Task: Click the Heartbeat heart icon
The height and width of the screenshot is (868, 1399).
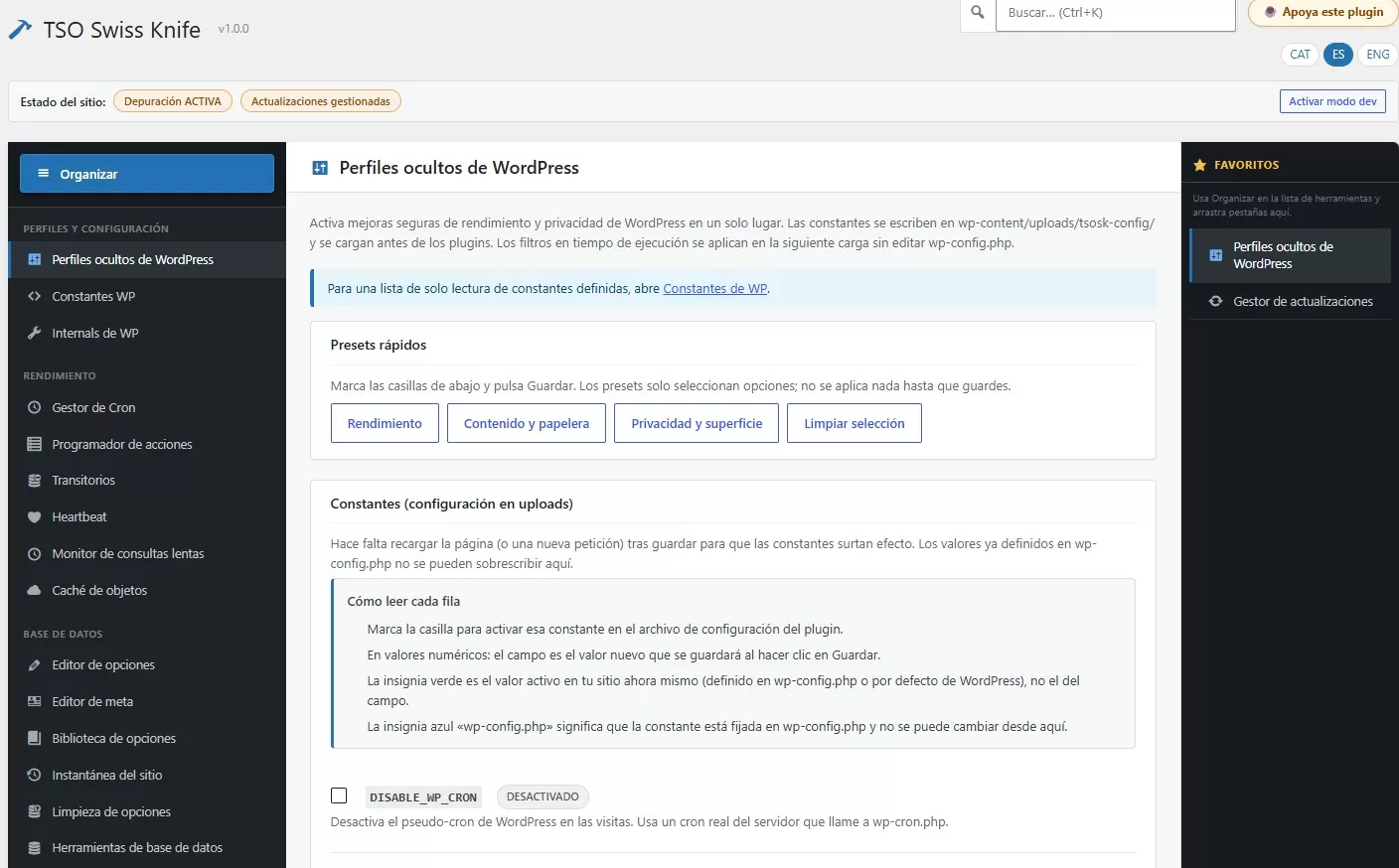Action: pyautogui.click(x=34, y=517)
